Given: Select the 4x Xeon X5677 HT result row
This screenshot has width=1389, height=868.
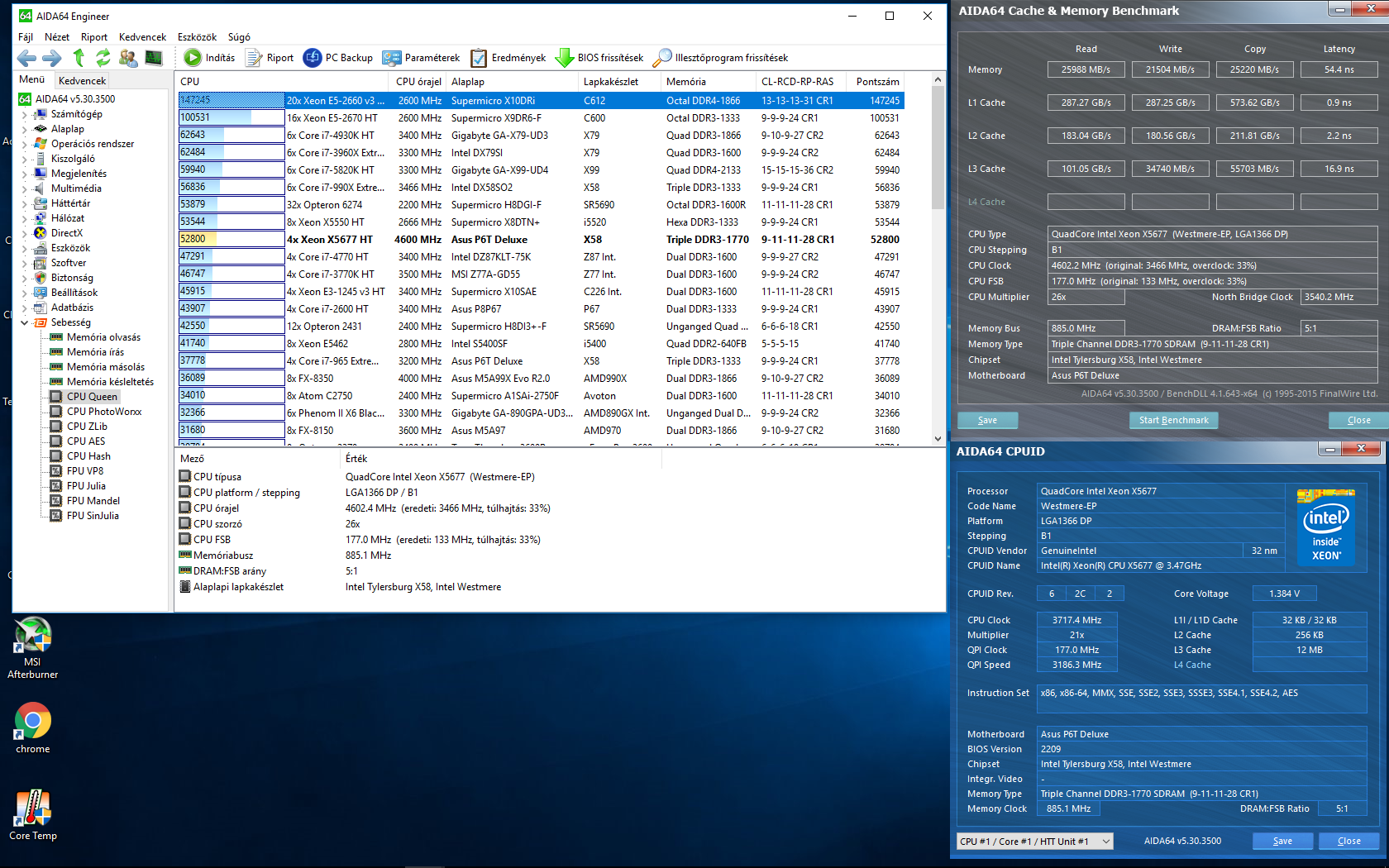Looking at the screenshot, I should [542, 240].
